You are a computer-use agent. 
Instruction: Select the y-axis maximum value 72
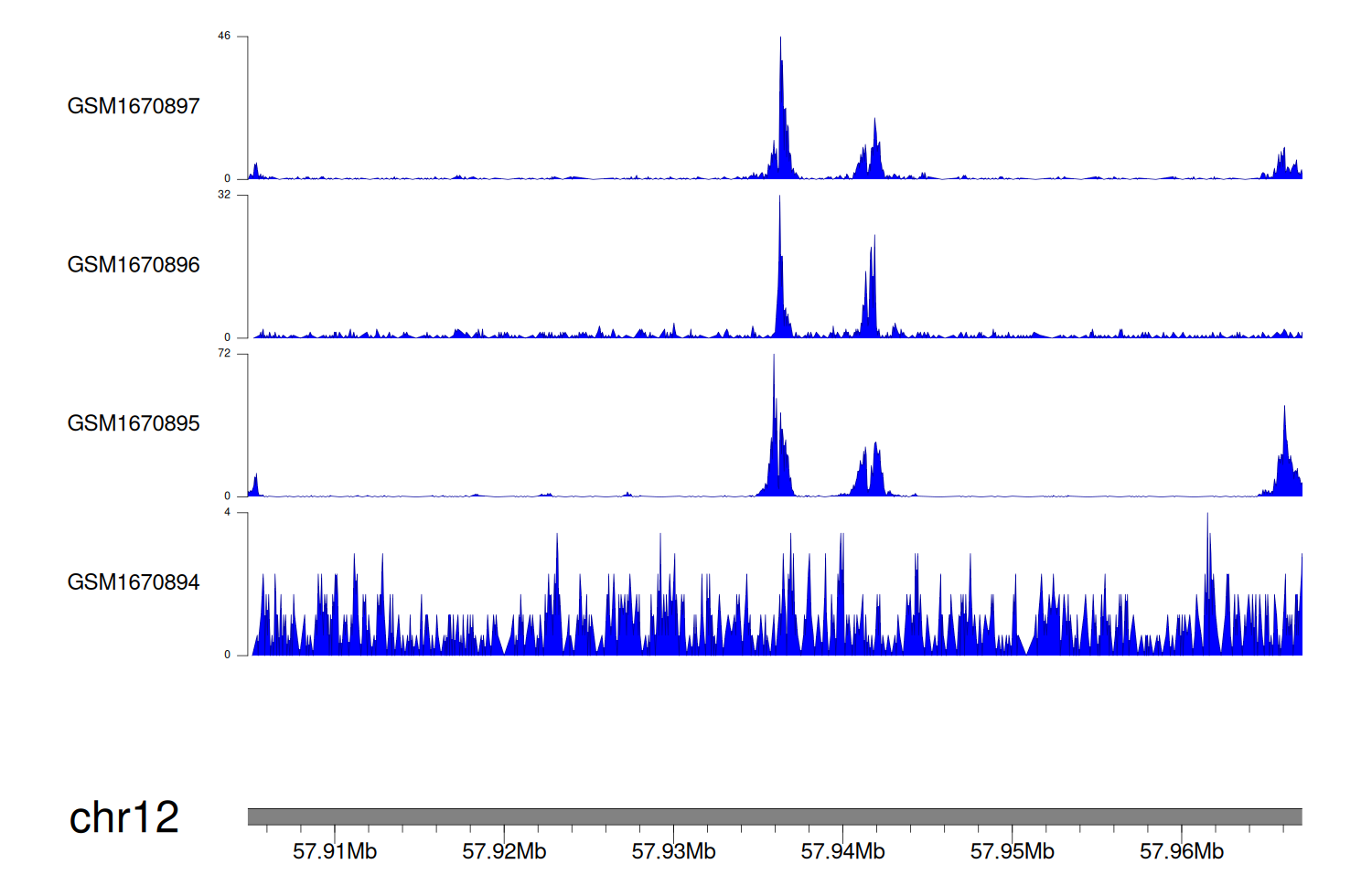[x=224, y=354]
